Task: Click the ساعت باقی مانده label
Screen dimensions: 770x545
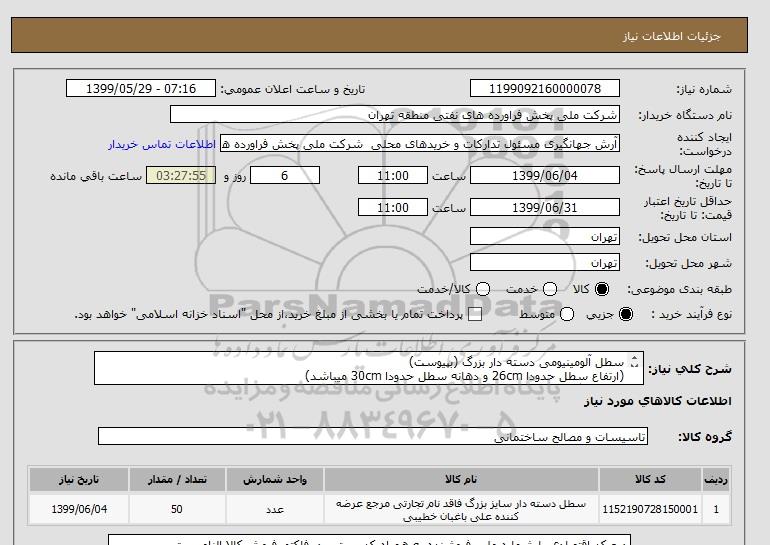Action: (x=96, y=176)
